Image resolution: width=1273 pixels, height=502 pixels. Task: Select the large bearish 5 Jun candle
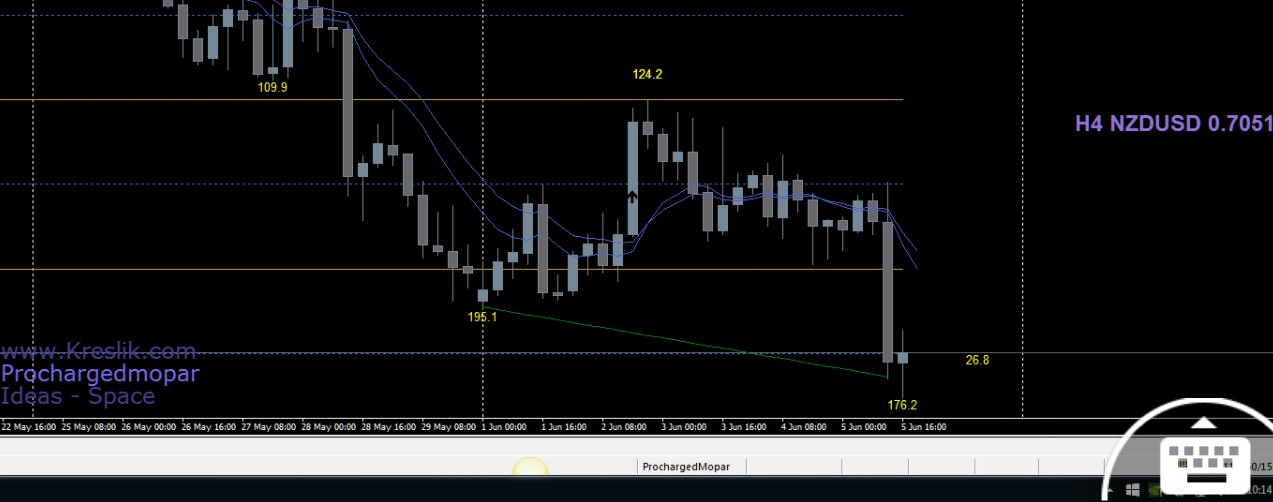pos(887,292)
